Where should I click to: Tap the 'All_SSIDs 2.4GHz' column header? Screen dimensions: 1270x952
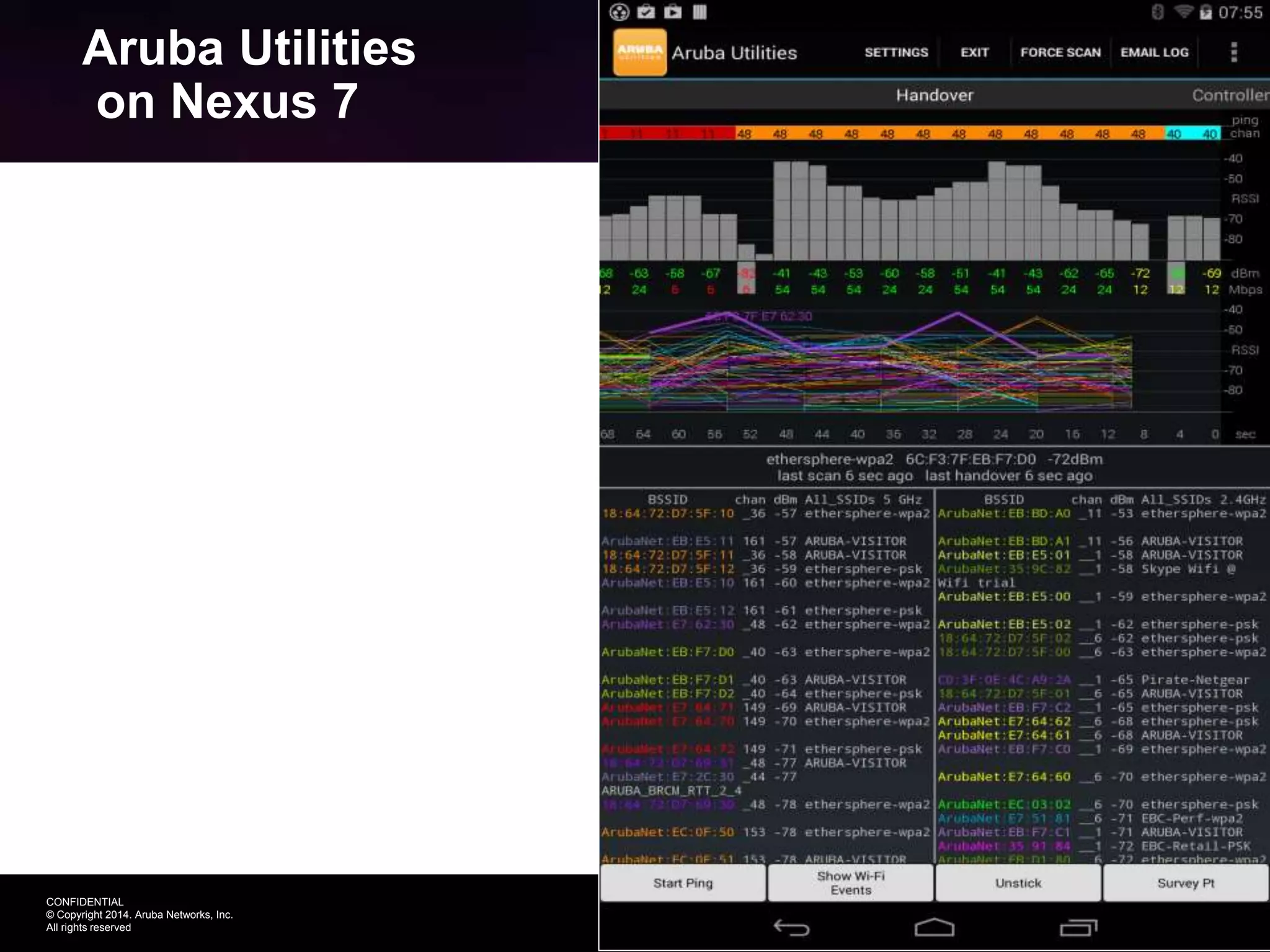click(x=1204, y=500)
